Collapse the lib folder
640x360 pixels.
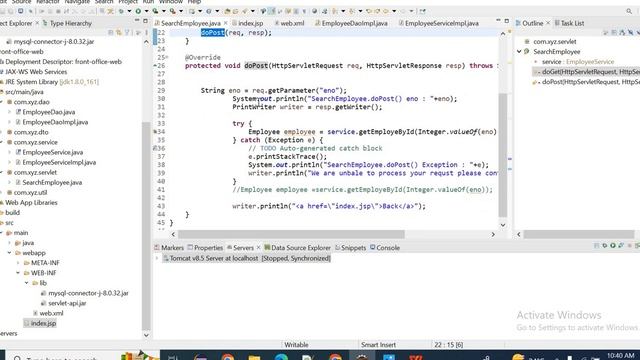click(27, 283)
